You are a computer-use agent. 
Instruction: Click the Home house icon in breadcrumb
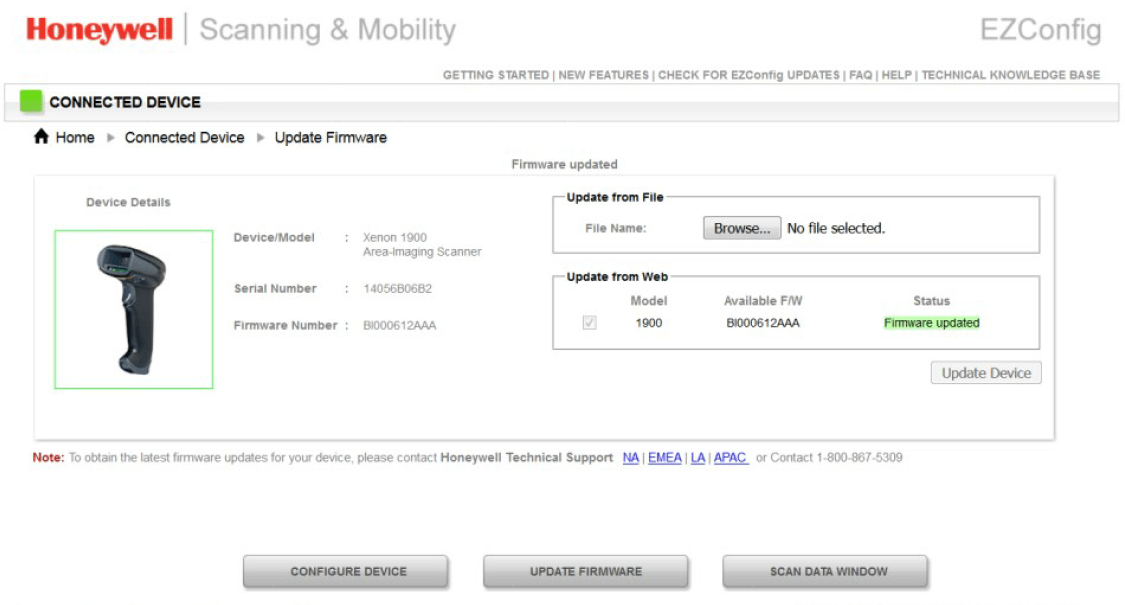[x=41, y=136]
